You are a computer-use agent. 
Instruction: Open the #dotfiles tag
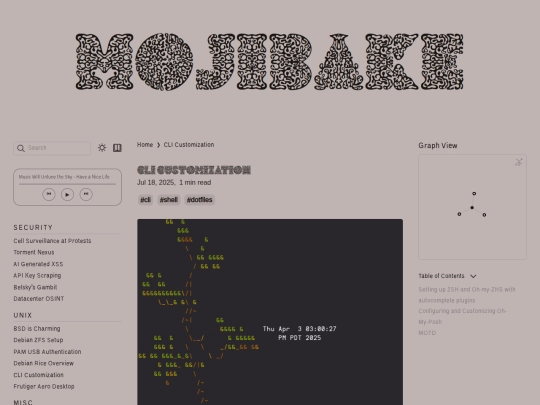[x=199, y=200]
